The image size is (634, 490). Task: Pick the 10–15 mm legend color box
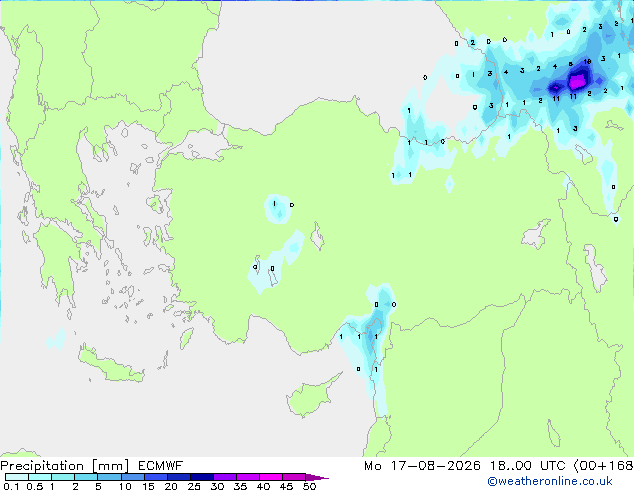pos(132,477)
